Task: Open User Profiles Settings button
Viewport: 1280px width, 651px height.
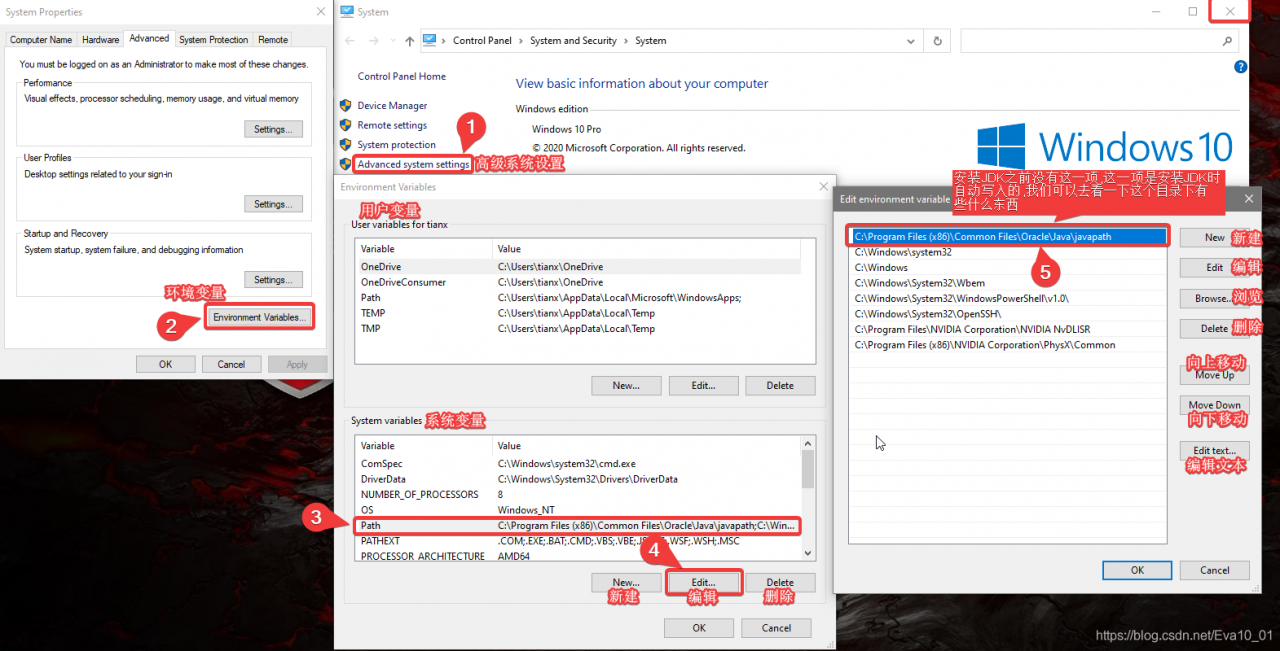Action: click(x=272, y=204)
